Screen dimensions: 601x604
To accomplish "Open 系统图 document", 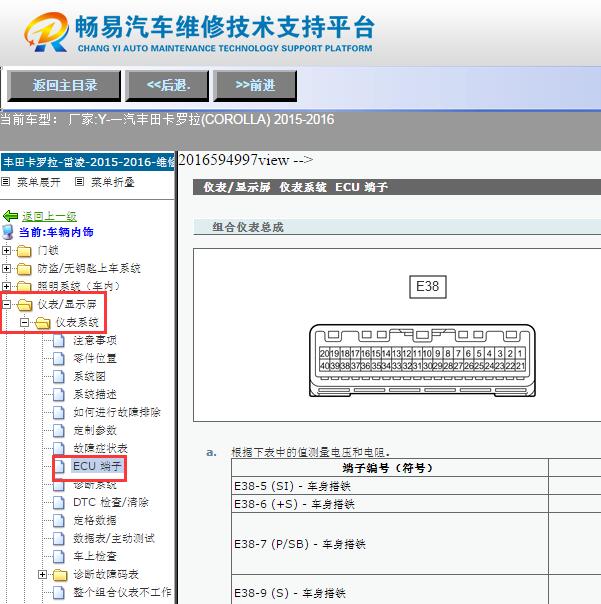I will (x=89, y=376).
